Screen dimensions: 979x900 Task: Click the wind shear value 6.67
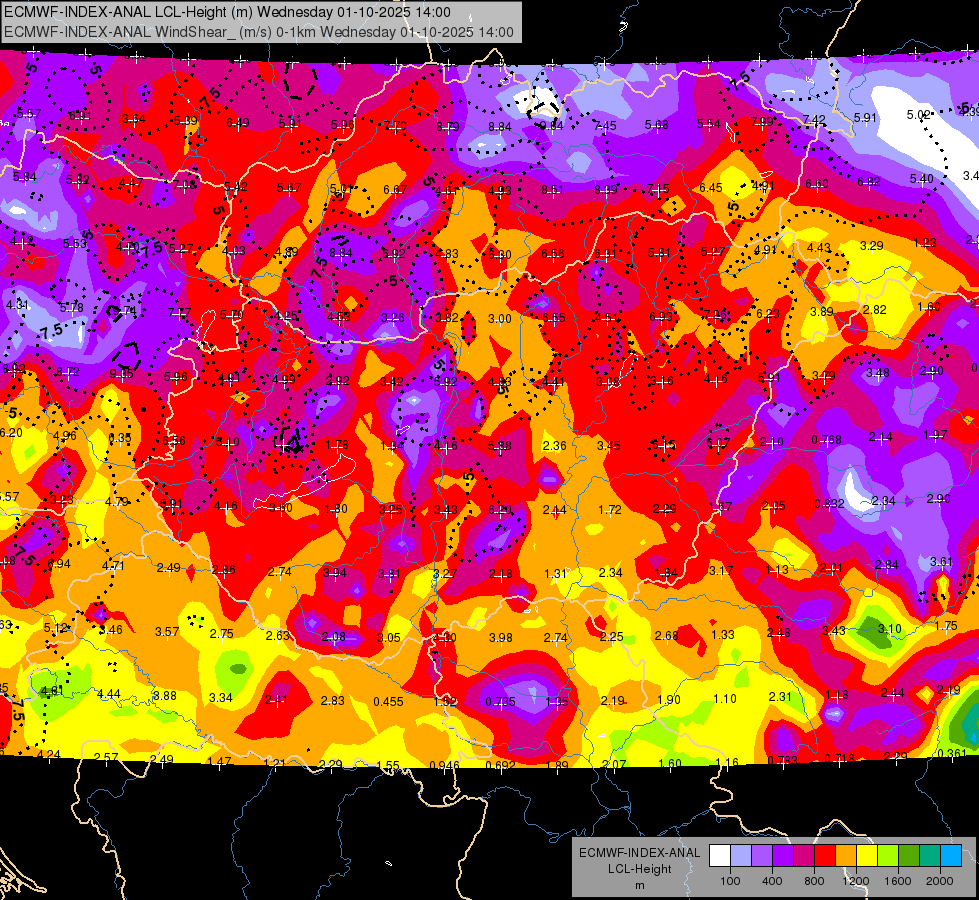[395, 189]
